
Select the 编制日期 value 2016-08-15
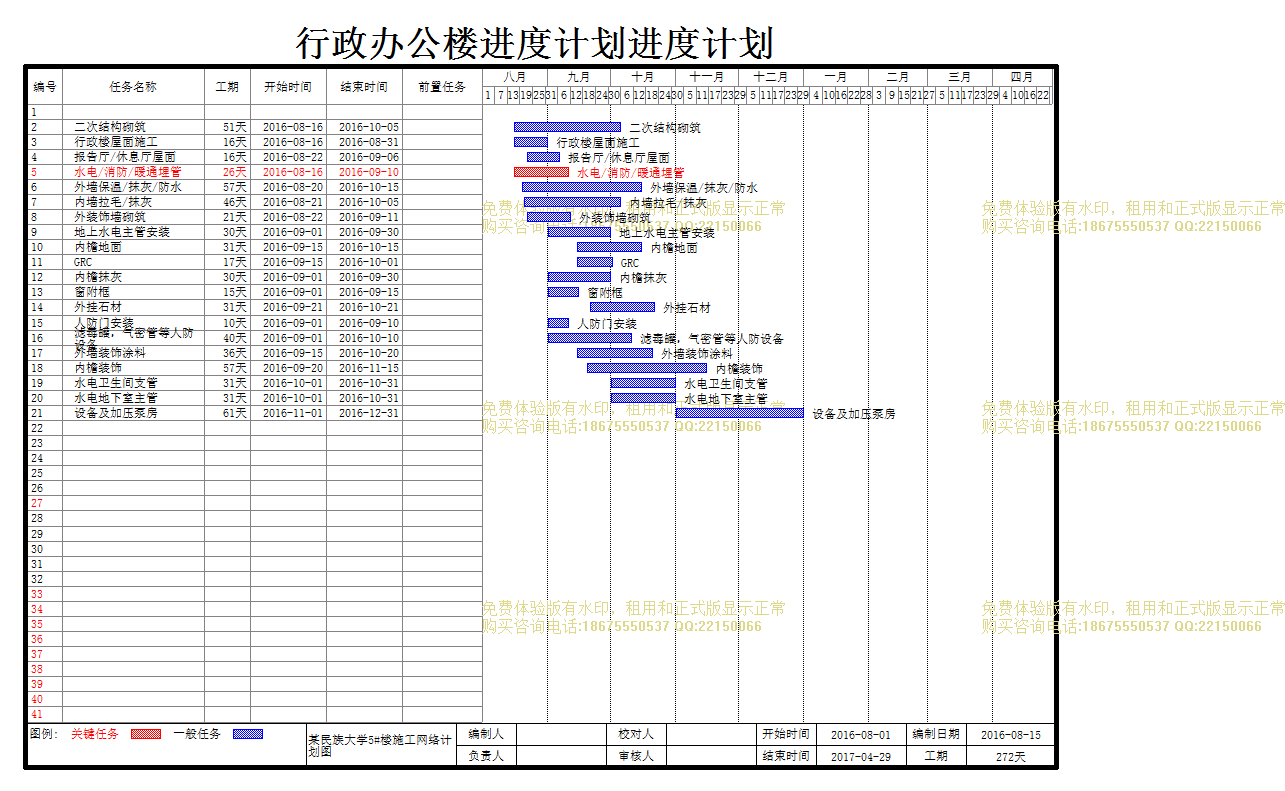[1011, 734]
